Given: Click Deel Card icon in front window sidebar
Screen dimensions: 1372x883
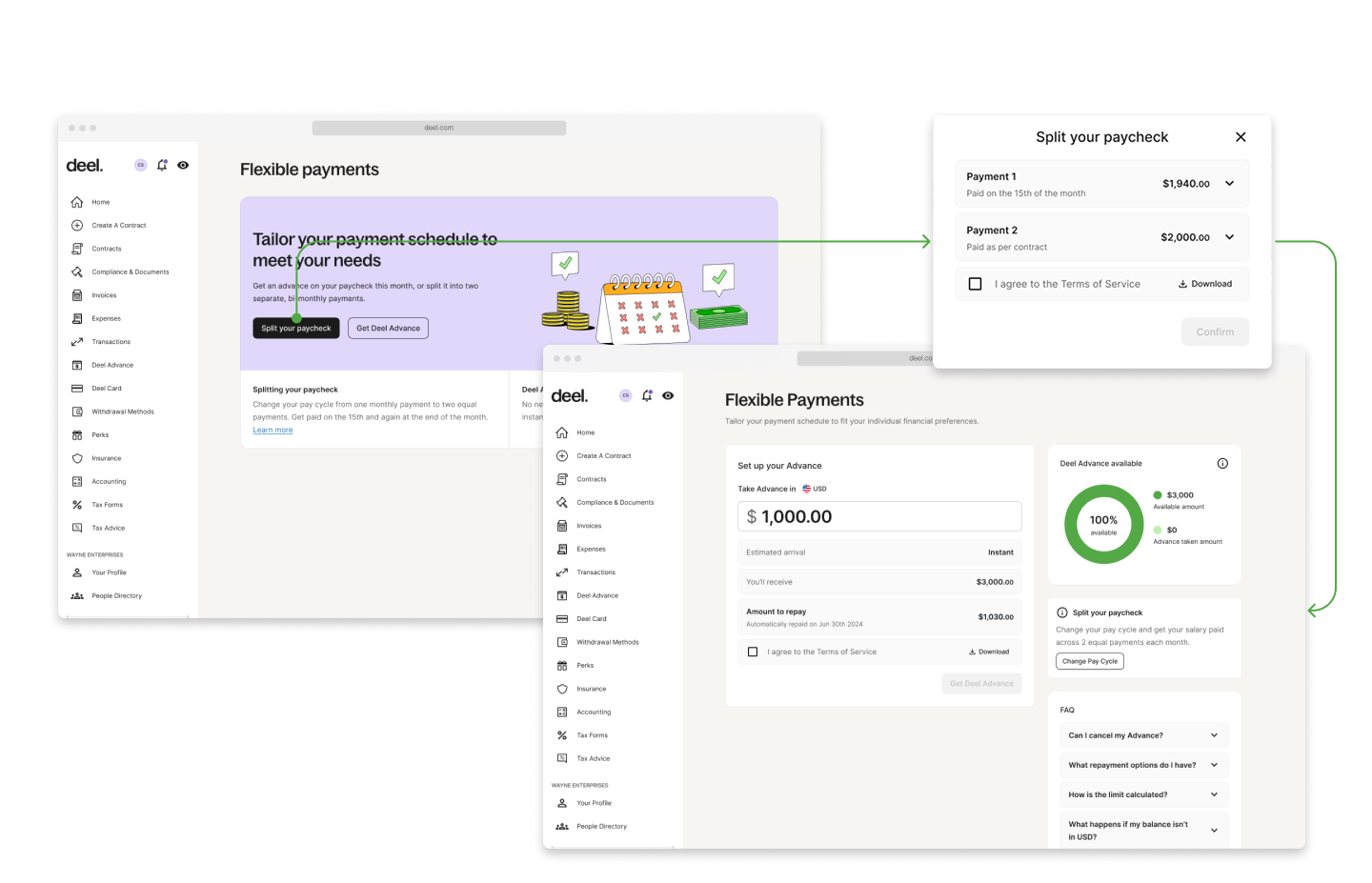Looking at the screenshot, I should 562,619.
